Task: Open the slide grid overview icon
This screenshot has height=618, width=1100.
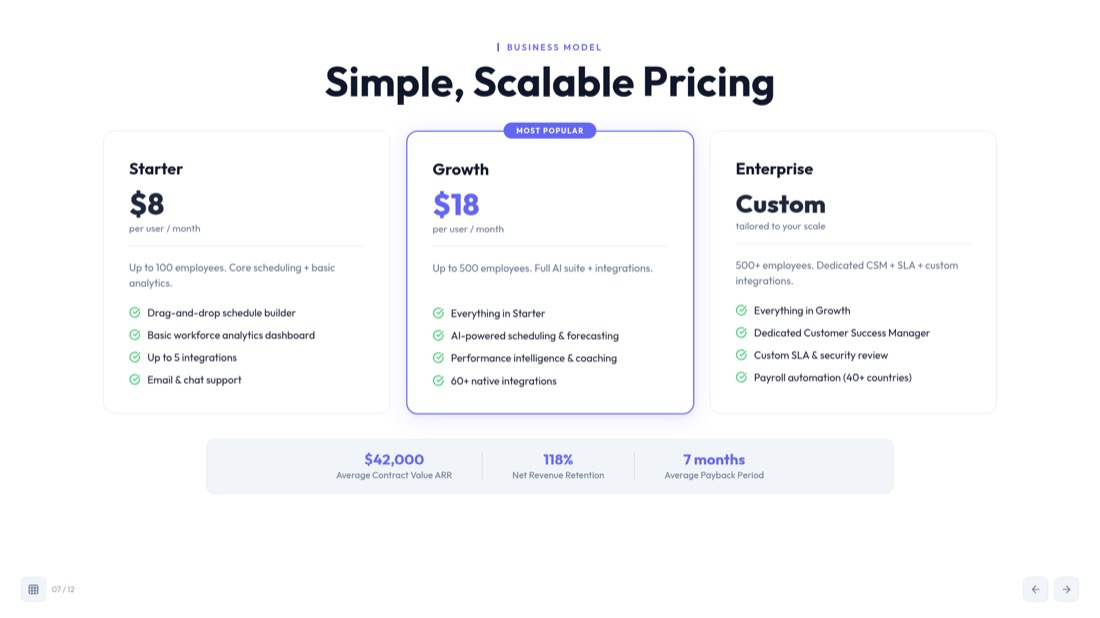Action: click(x=33, y=589)
